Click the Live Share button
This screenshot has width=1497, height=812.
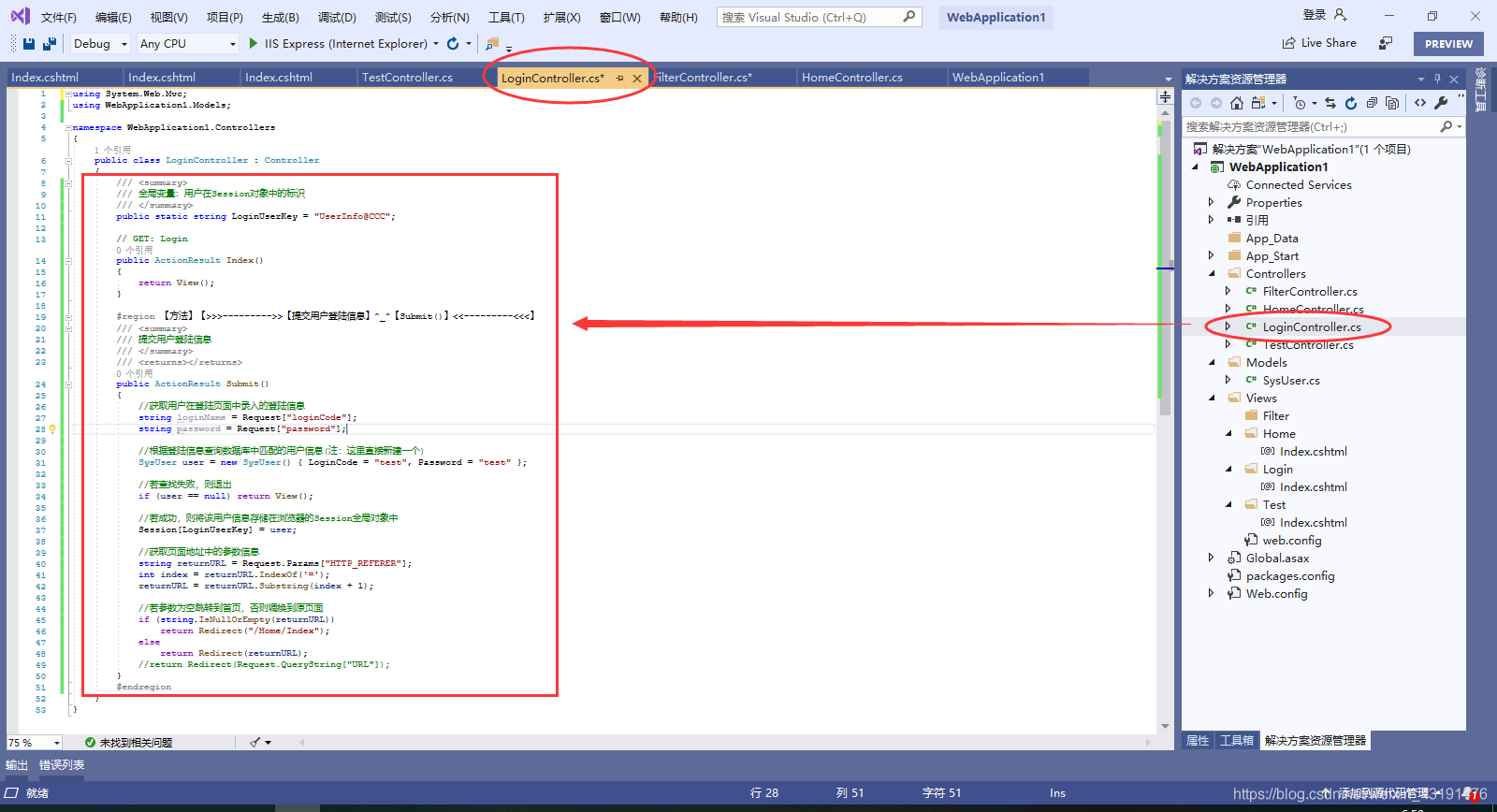pyautogui.click(x=1319, y=43)
